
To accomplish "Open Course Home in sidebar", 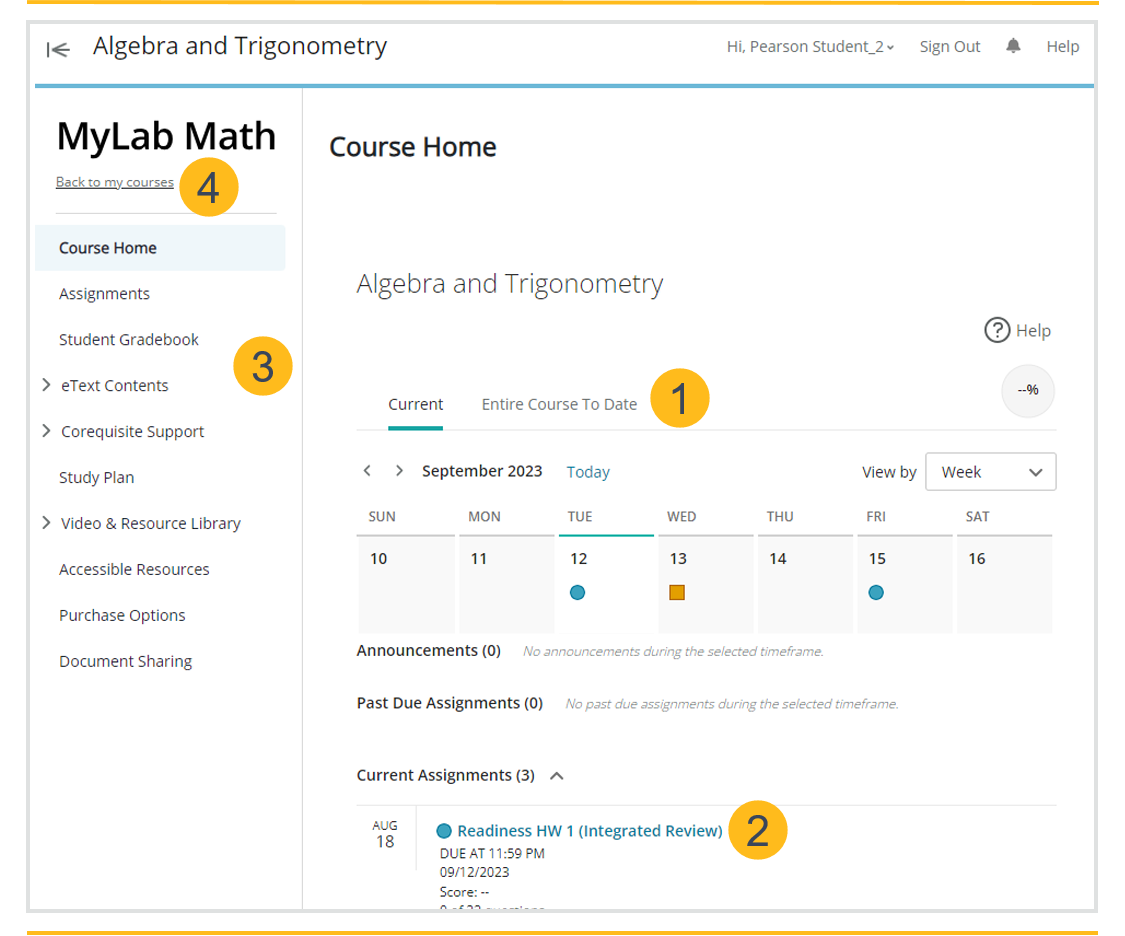I will click(x=160, y=248).
